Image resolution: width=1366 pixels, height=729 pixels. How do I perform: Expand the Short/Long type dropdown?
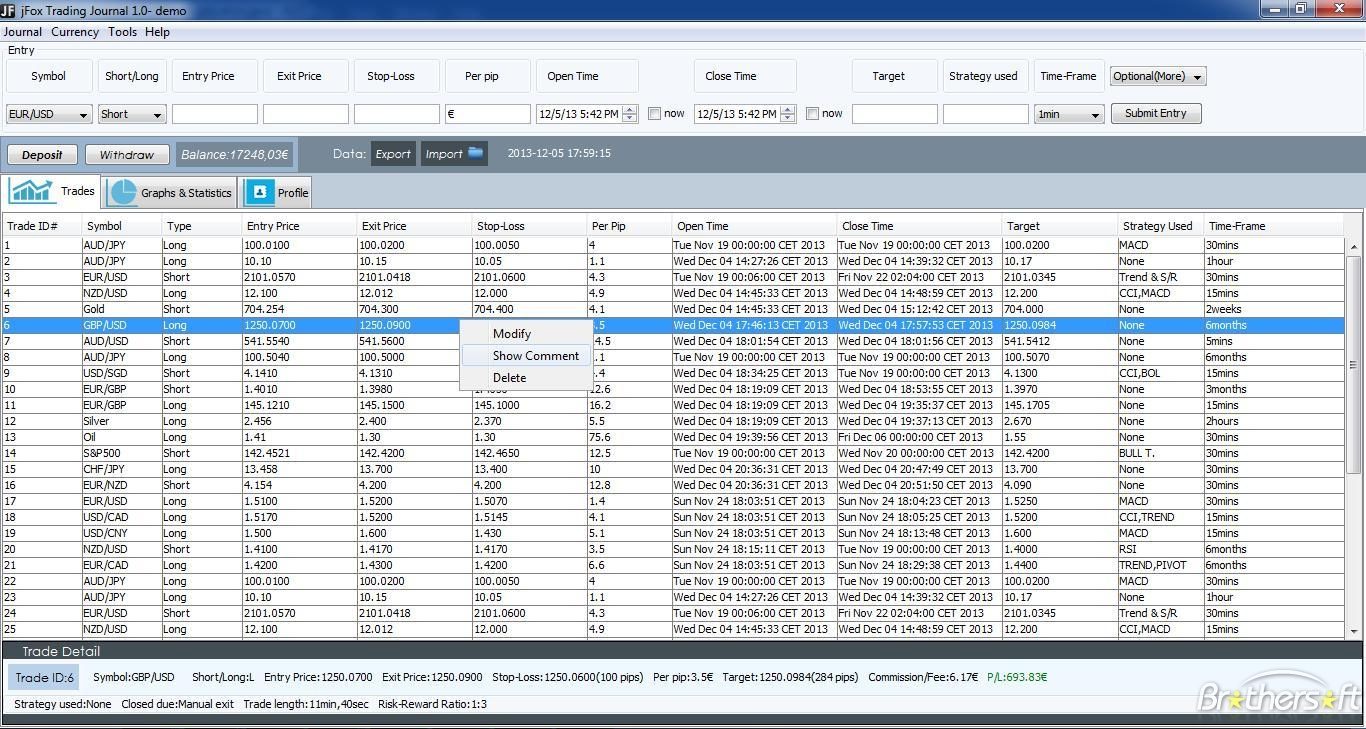point(131,114)
